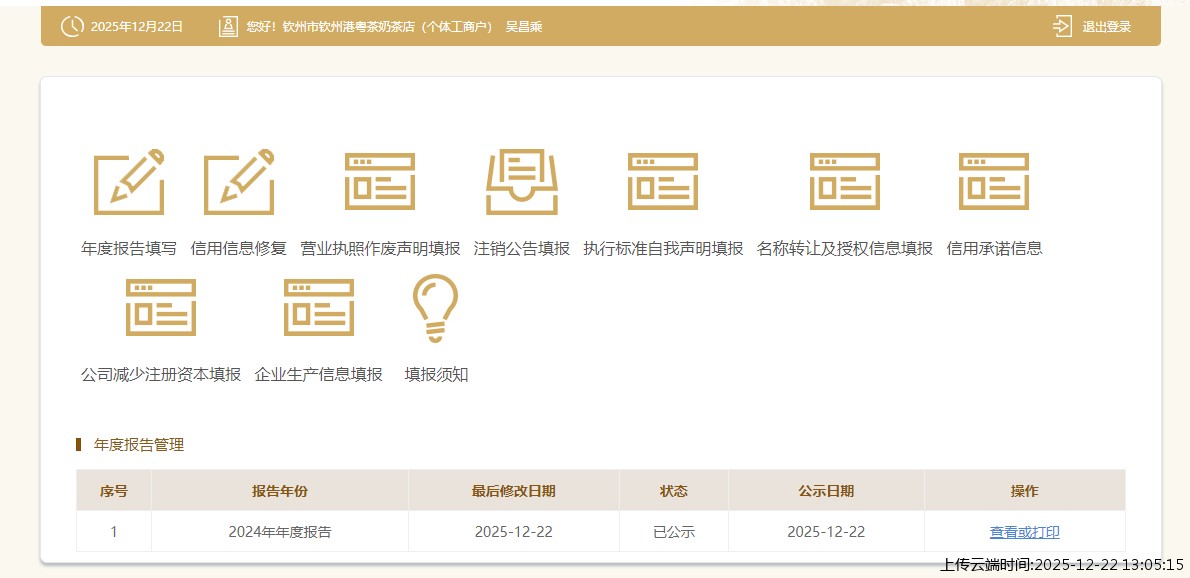Click the 公司减少注册资本填报 icon
Image resolution: width=1190 pixels, height=578 pixels.
tap(161, 308)
